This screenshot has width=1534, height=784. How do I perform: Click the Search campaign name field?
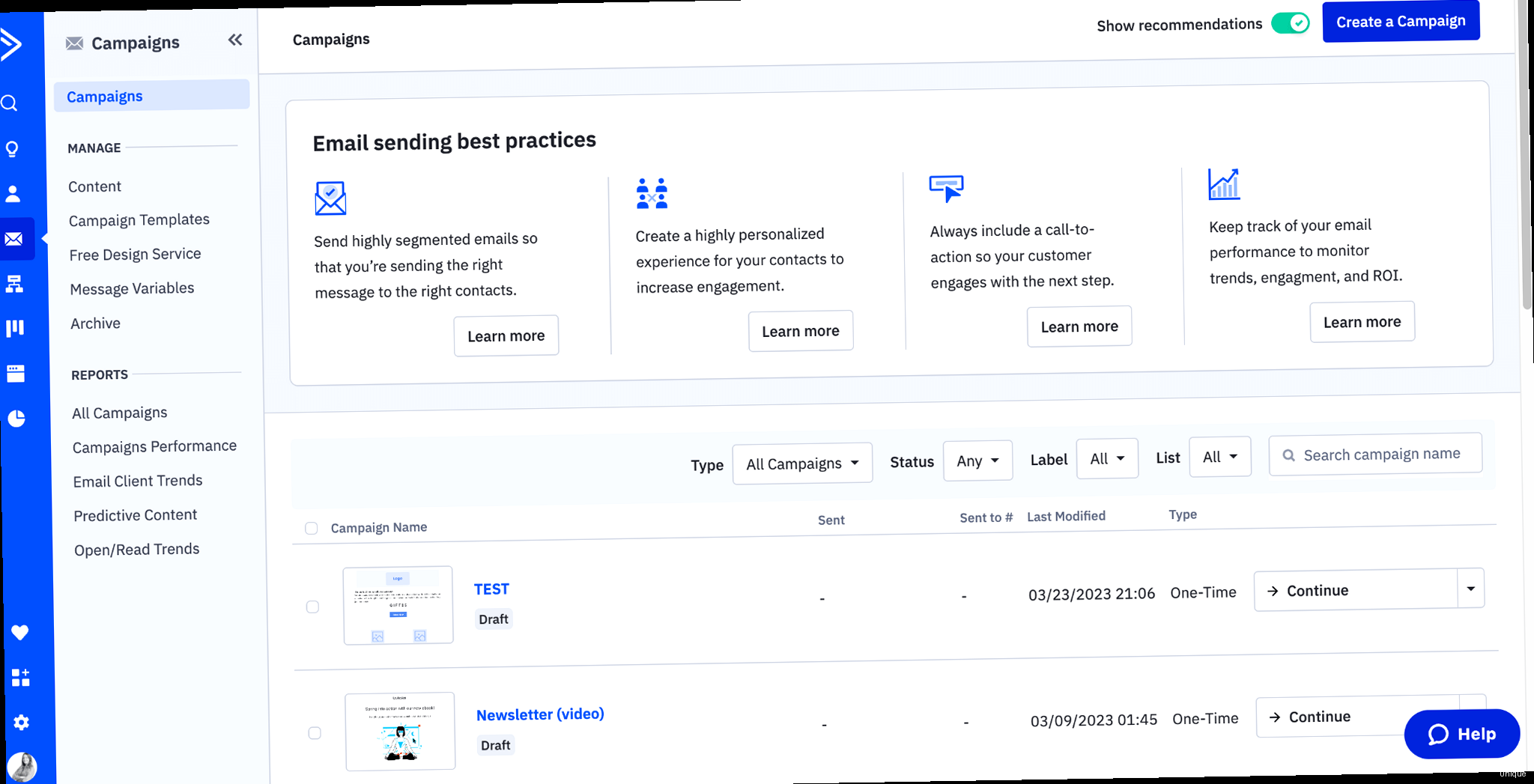[x=1382, y=454]
